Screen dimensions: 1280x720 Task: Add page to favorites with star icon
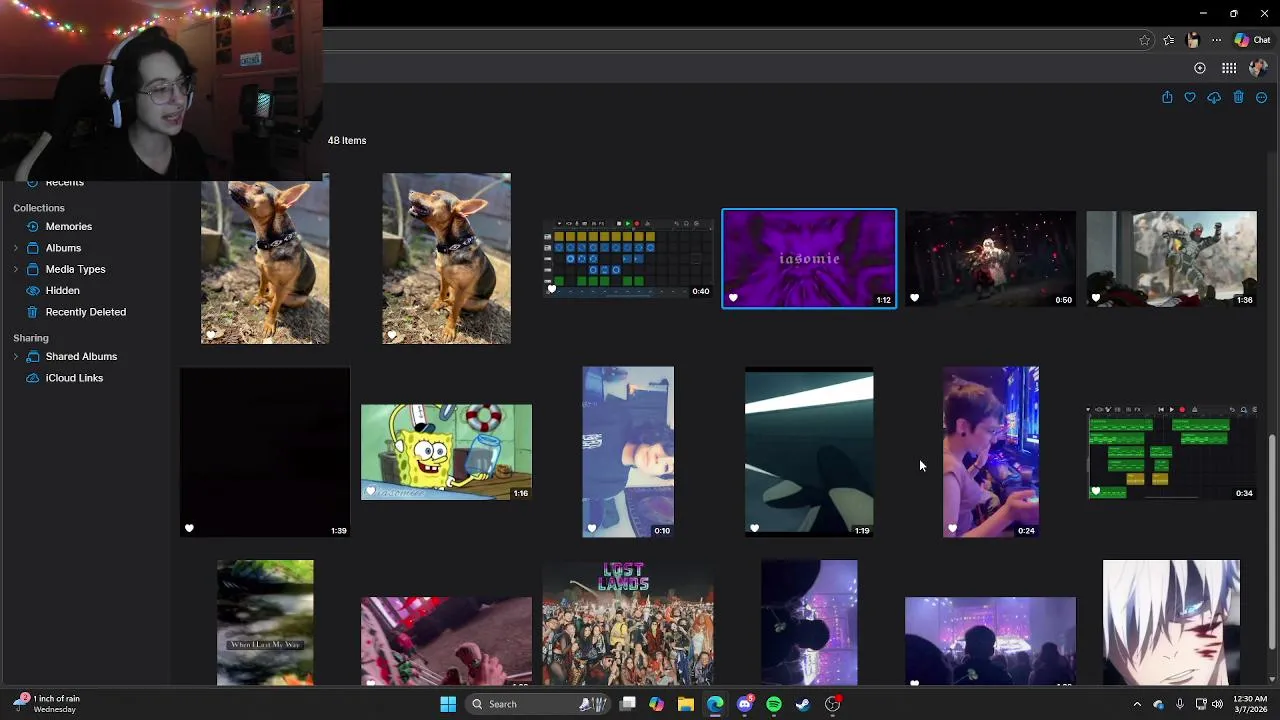pyautogui.click(x=1145, y=40)
